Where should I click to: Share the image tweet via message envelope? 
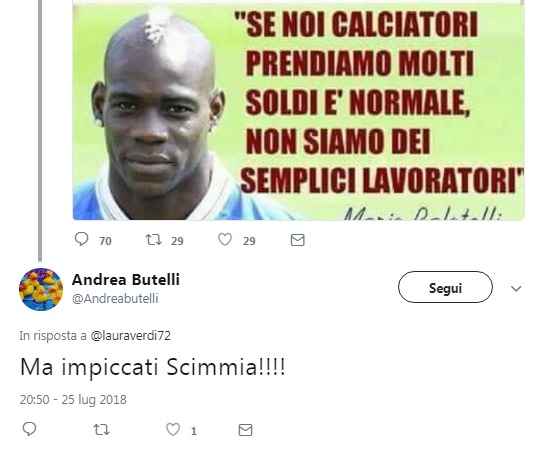click(x=297, y=240)
